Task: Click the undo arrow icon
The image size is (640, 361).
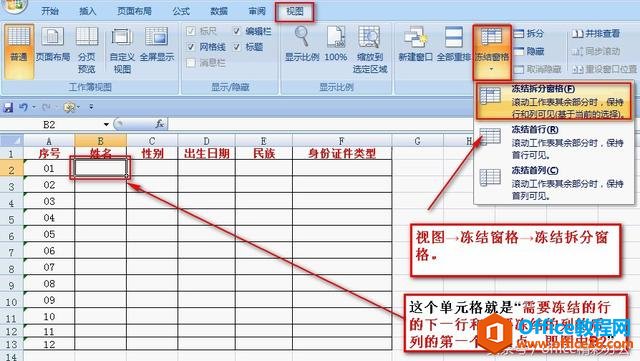Action: coord(23,107)
